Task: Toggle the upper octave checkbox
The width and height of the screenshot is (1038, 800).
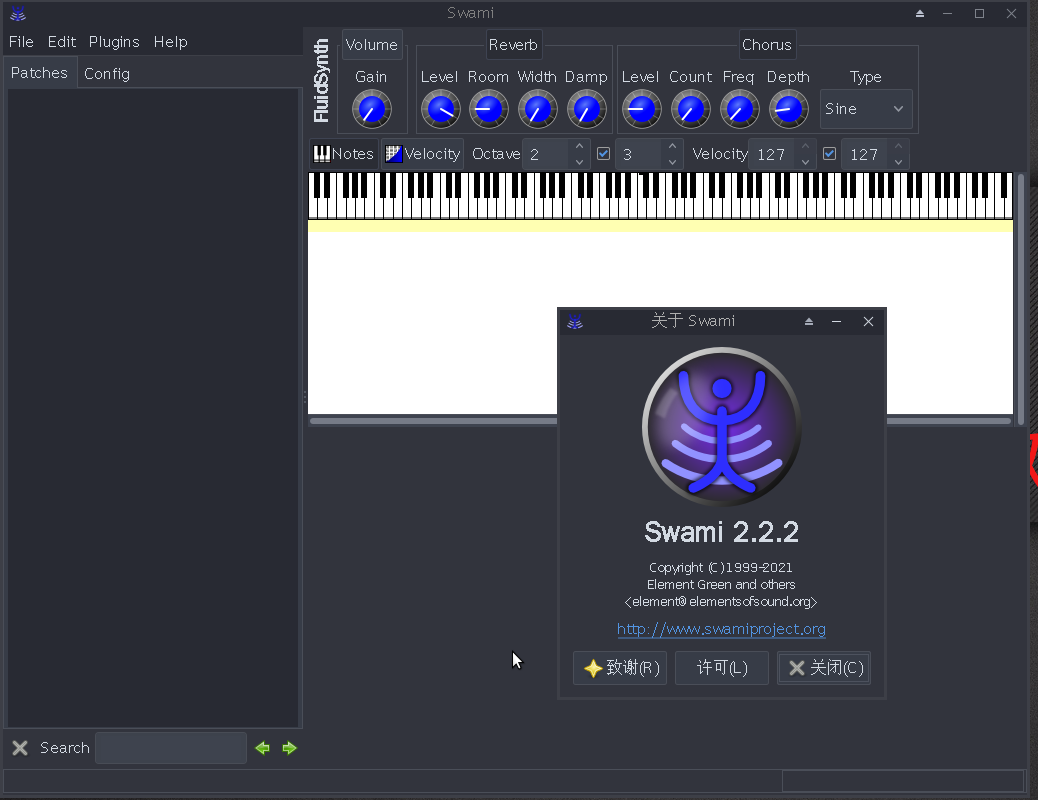Action: [x=603, y=154]
